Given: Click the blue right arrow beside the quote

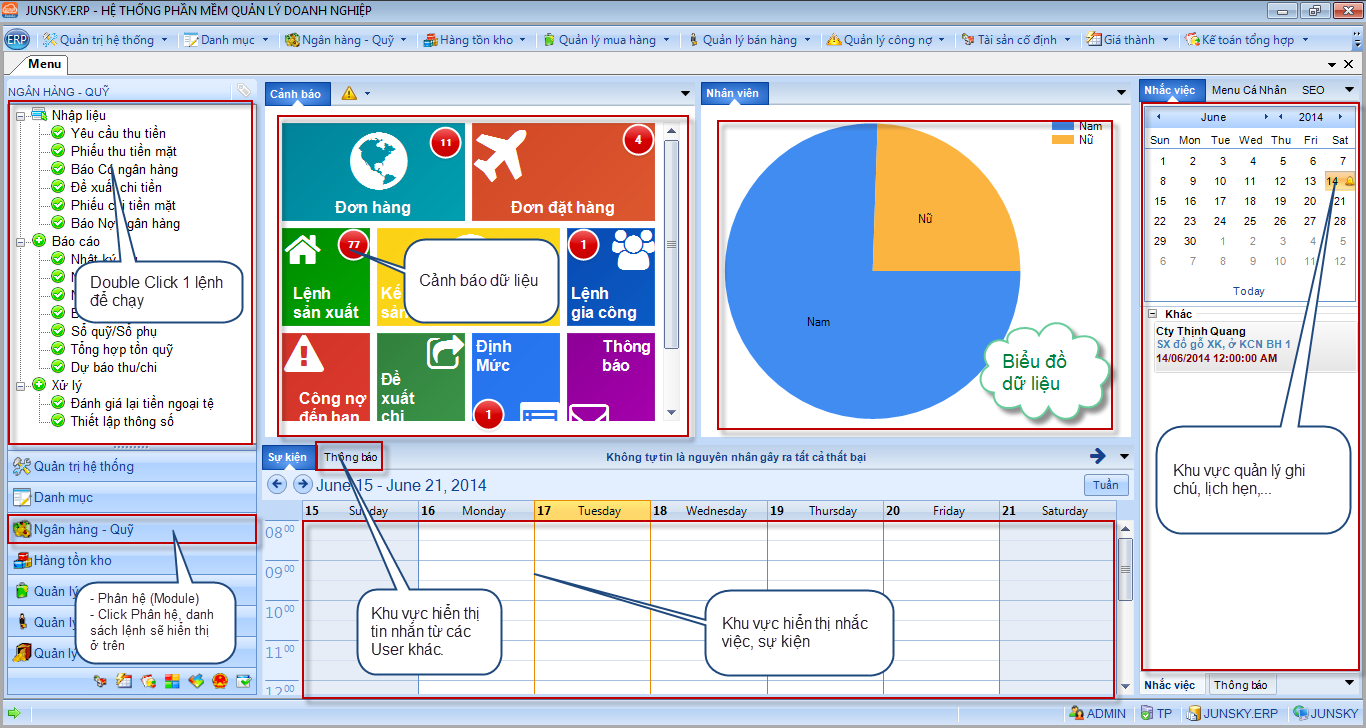Looking at the screenshot, I should (1098, 457).
